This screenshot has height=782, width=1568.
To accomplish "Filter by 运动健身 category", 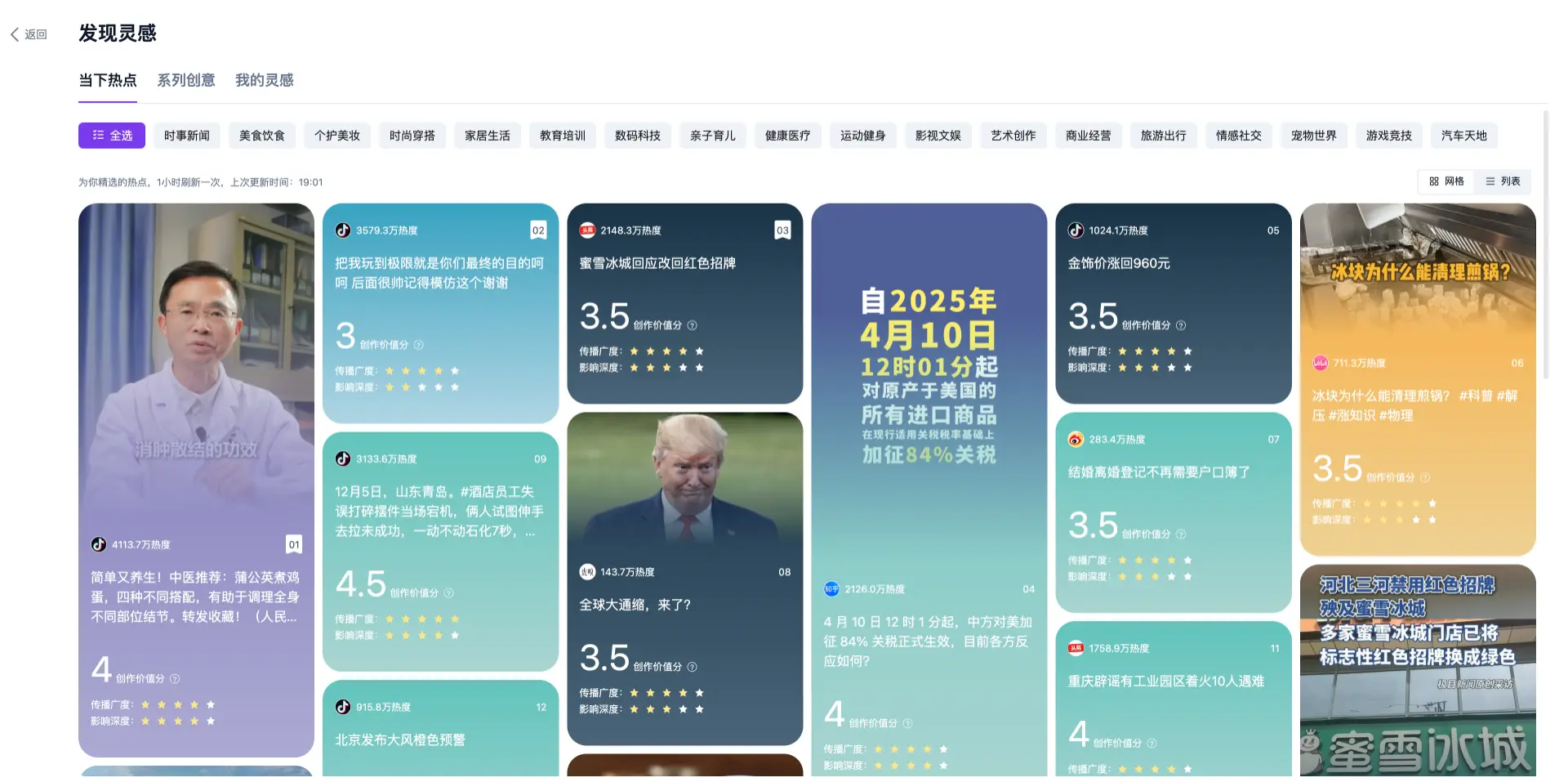I will pyautogui.click(x=863, y=136).
